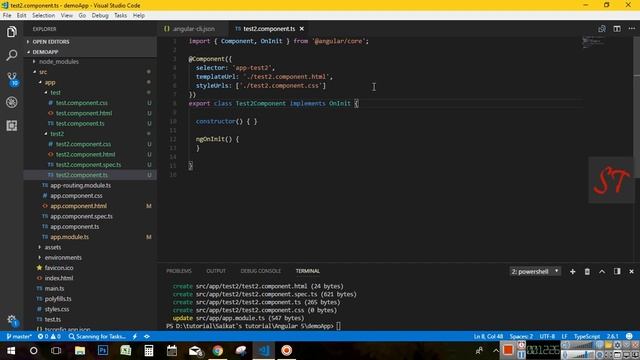Open the Explorer view in activity bar
The image size is (640, 360).
pos(12,31)
